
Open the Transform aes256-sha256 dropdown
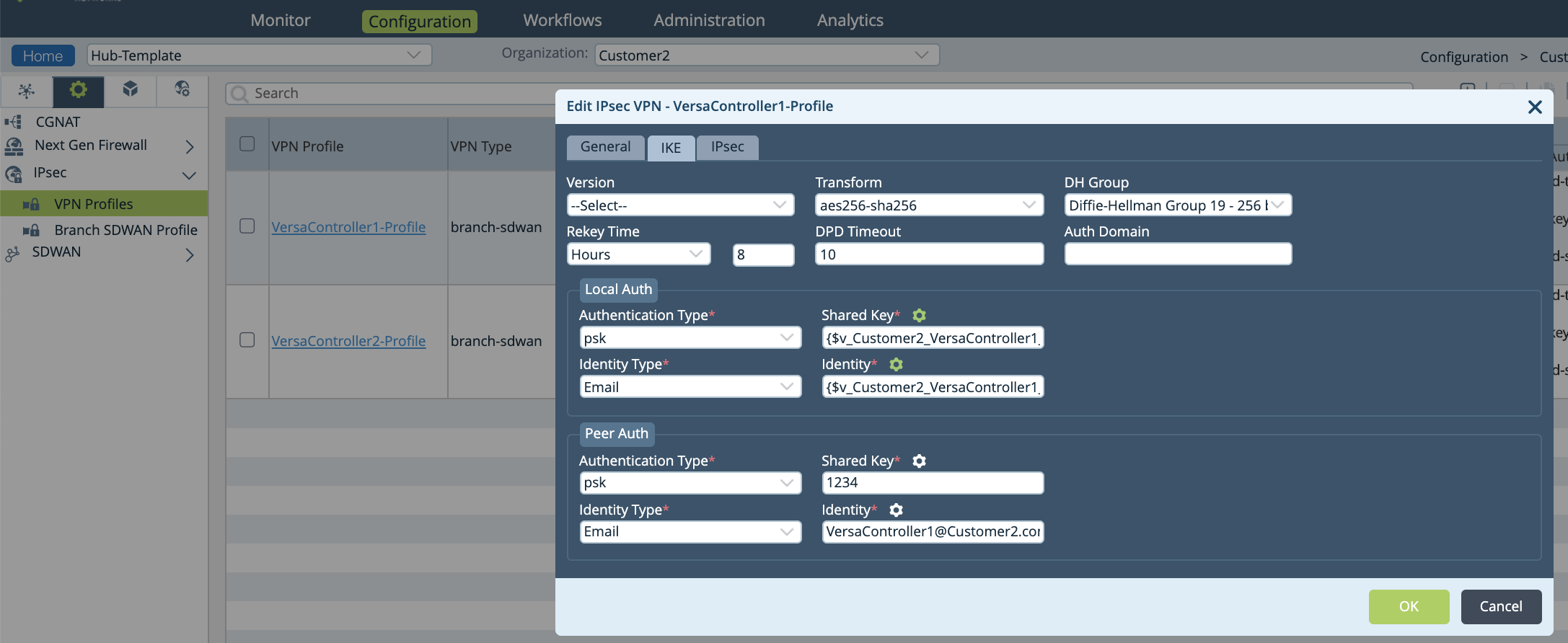pos(929,205)
